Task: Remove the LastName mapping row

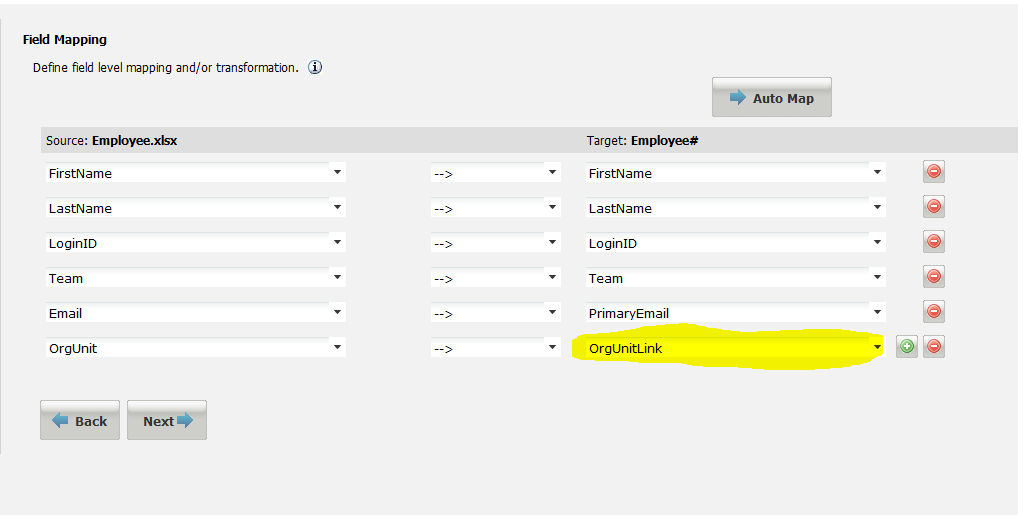Action: [934, 207]
